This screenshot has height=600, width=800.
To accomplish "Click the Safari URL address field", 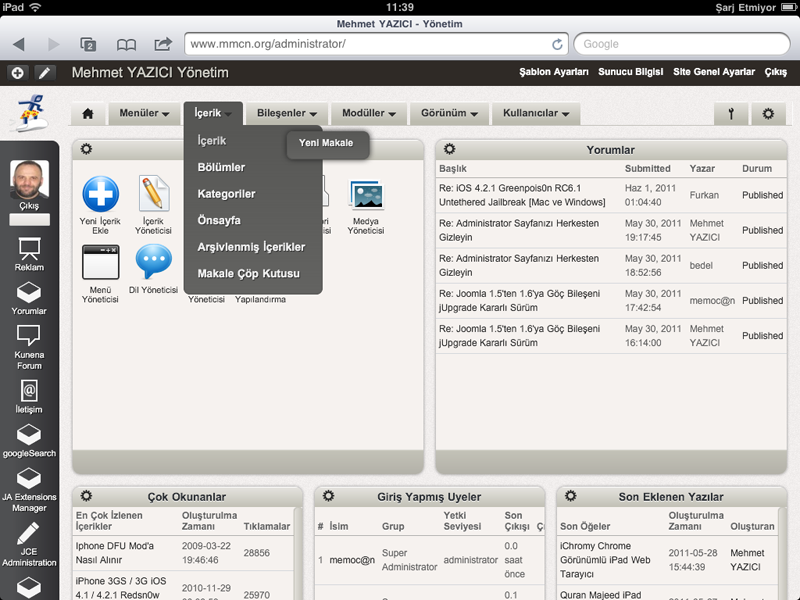I will click(x=368, y=44).
